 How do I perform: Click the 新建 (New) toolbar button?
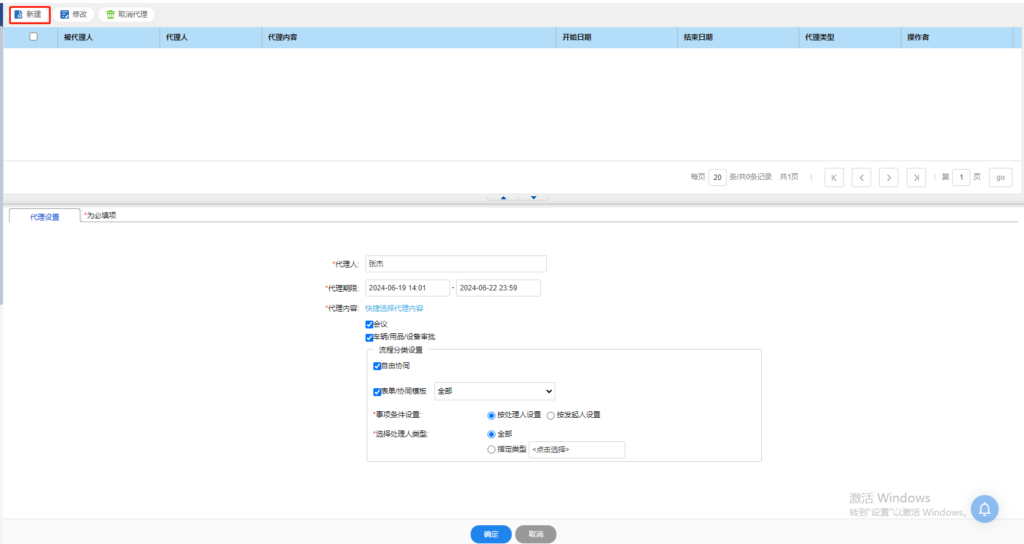click(29, 14)
